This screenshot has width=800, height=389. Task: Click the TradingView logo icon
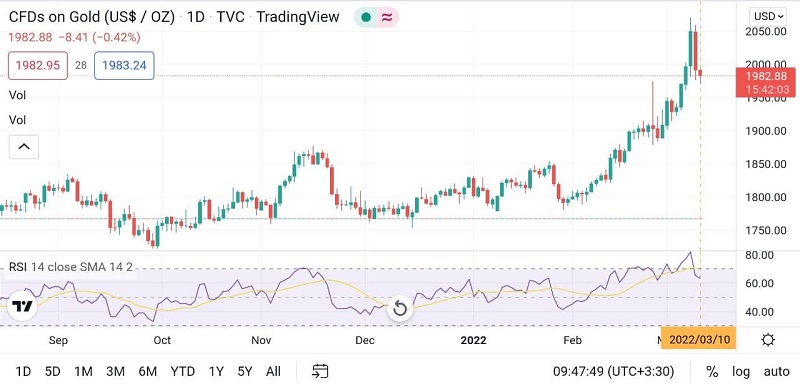[x=22, y=306]
